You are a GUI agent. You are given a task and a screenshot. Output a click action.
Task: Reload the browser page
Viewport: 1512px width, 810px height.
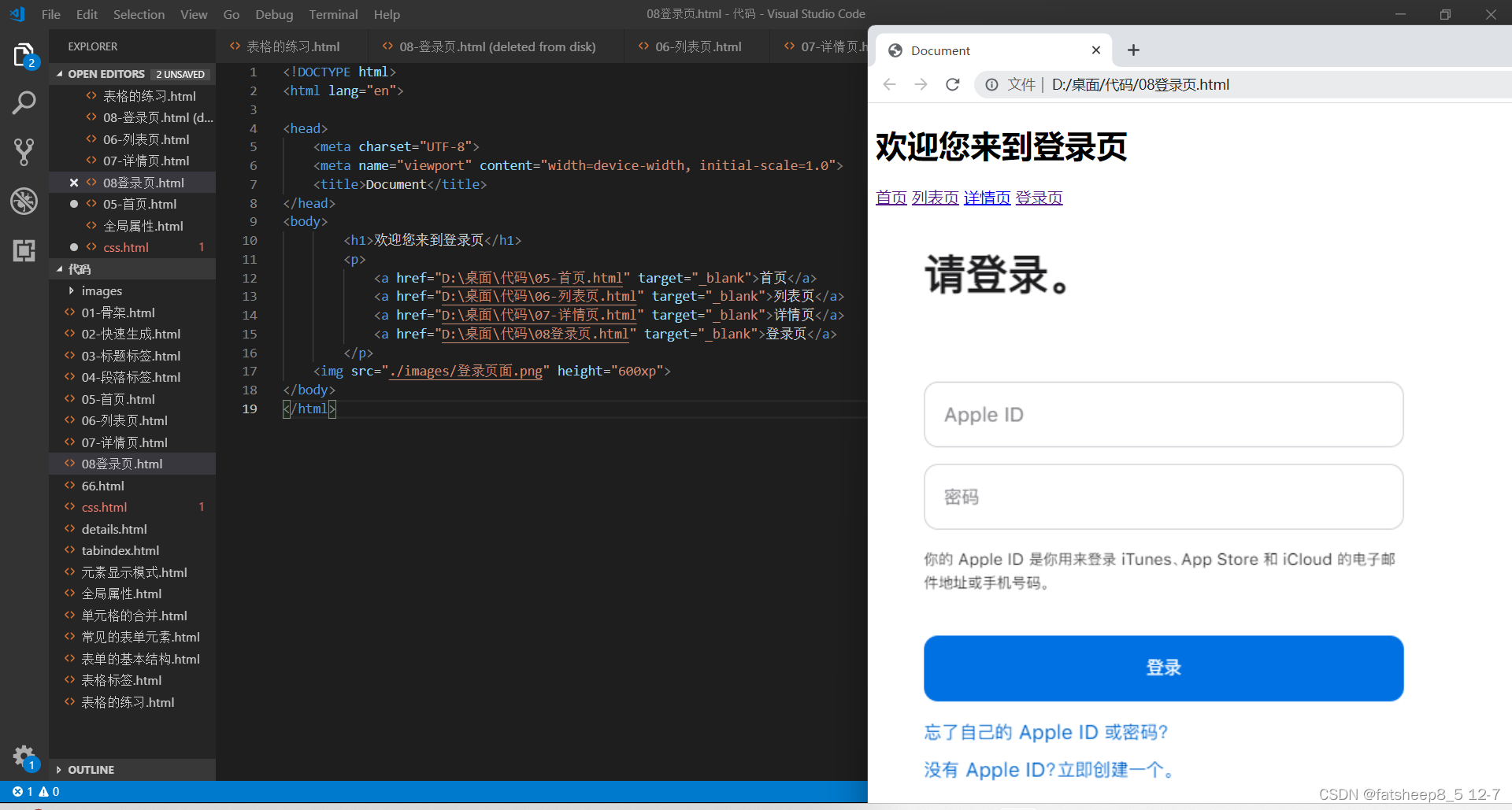952,84
